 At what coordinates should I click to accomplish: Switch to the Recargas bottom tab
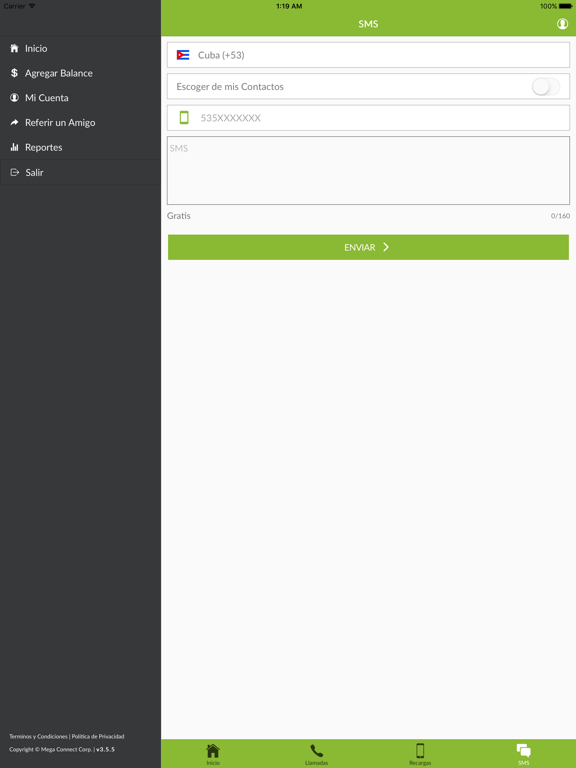(x=420, y=754)
